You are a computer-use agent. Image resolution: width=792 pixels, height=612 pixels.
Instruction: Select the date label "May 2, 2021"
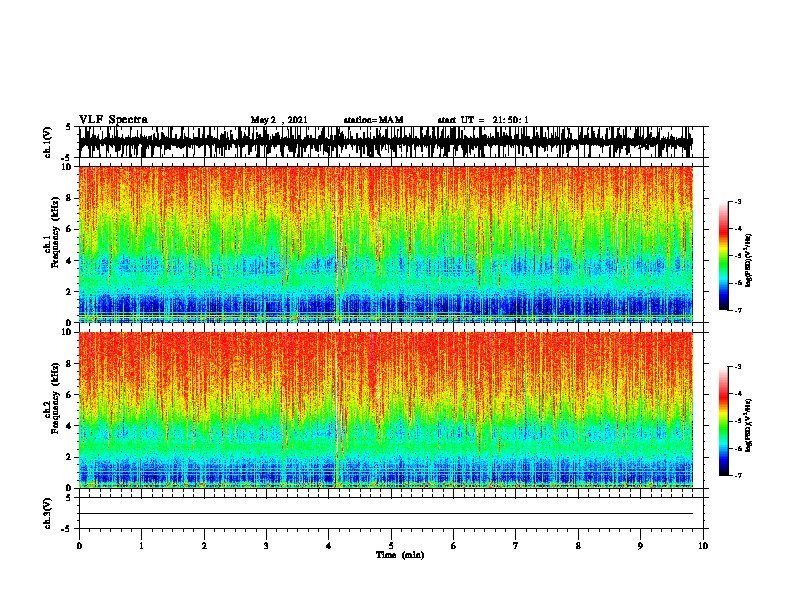tap(279, 120)
